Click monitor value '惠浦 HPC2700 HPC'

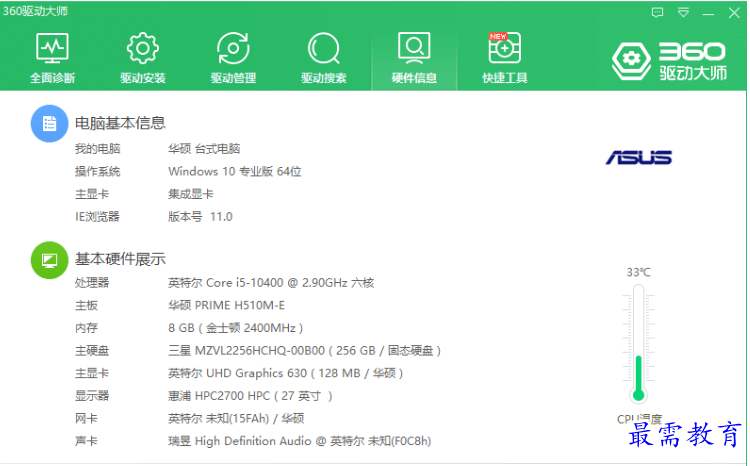[219, 396]
